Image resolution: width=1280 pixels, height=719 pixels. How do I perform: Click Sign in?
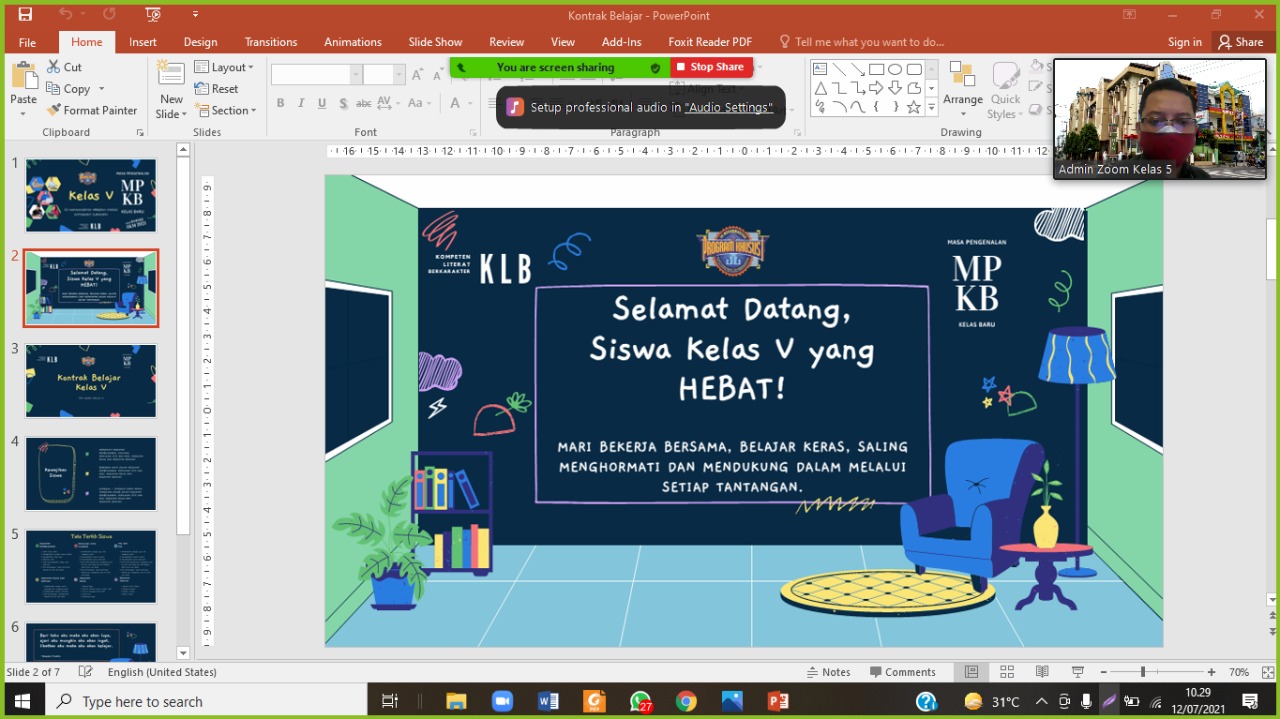coord(1185,42)
